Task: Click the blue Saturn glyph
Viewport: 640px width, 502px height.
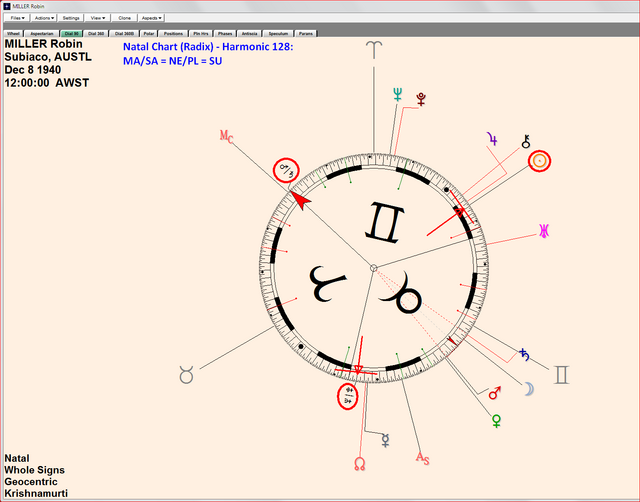Action: 524,355
